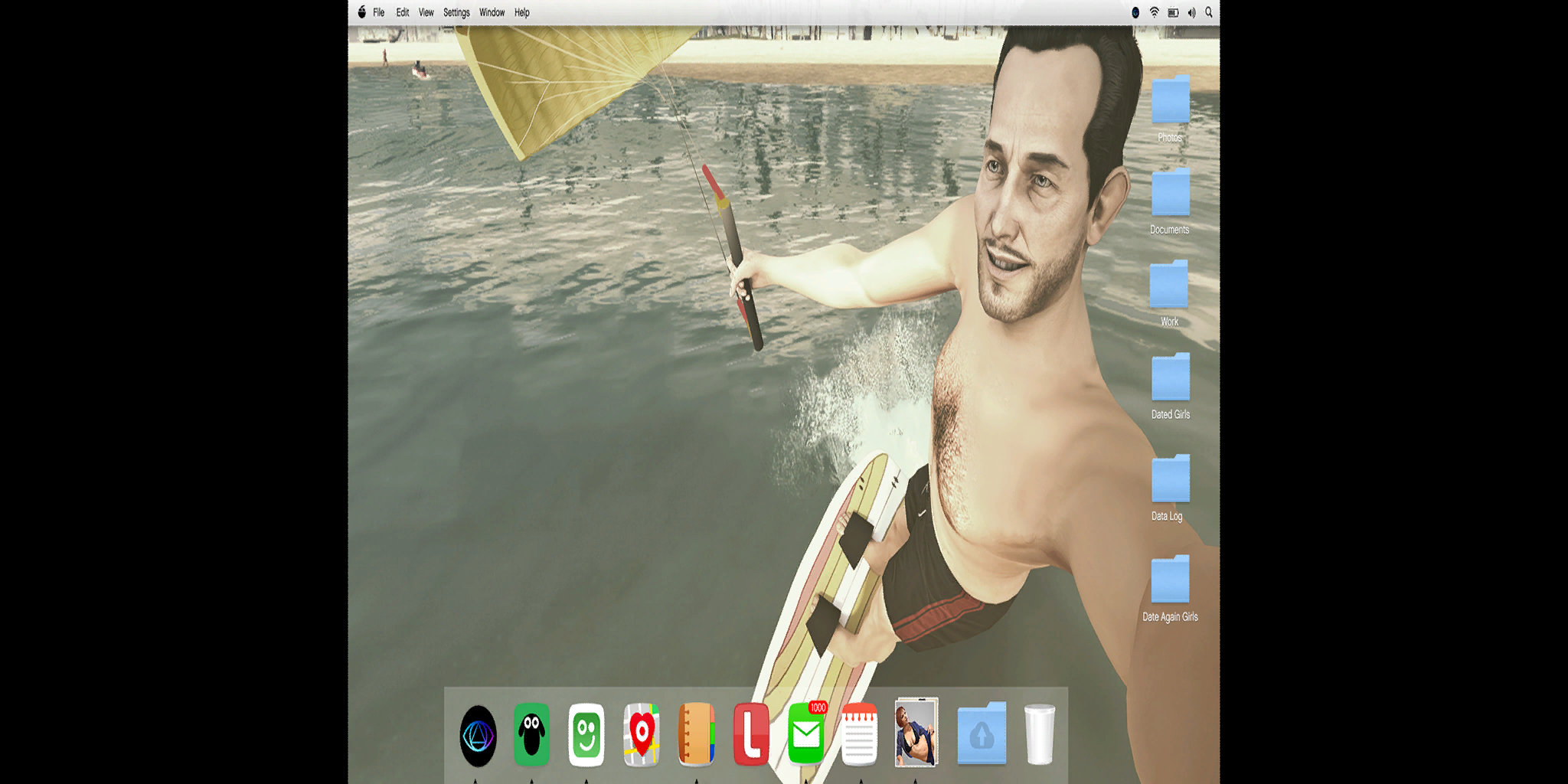Open the Apple logo menu
Screen dimensions: 1568x784
pos(361,12)
